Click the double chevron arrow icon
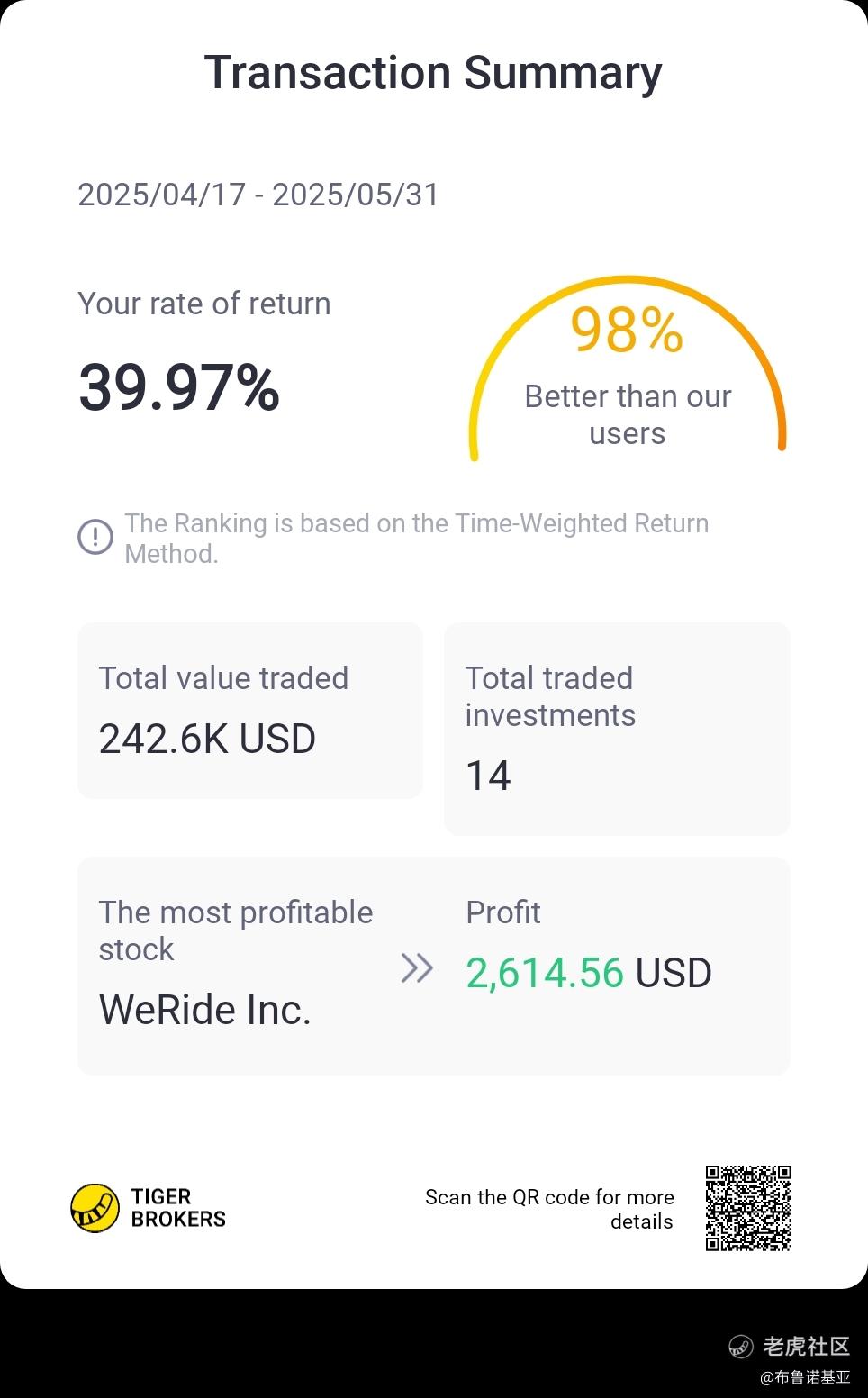Screen dimensions: 868x1398 click(x=417, y=968)
